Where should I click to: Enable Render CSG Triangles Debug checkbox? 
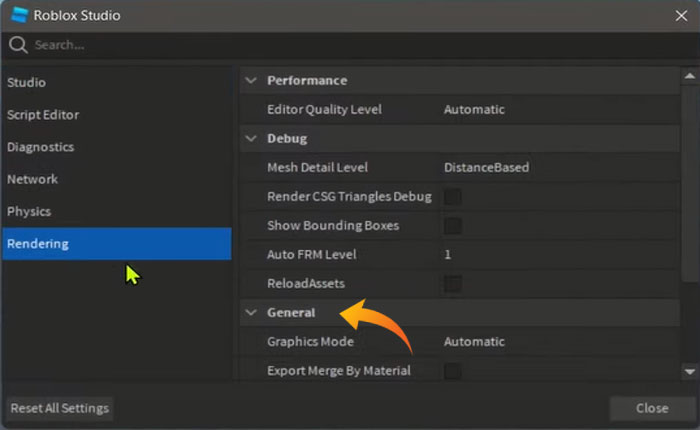(453, 196)
